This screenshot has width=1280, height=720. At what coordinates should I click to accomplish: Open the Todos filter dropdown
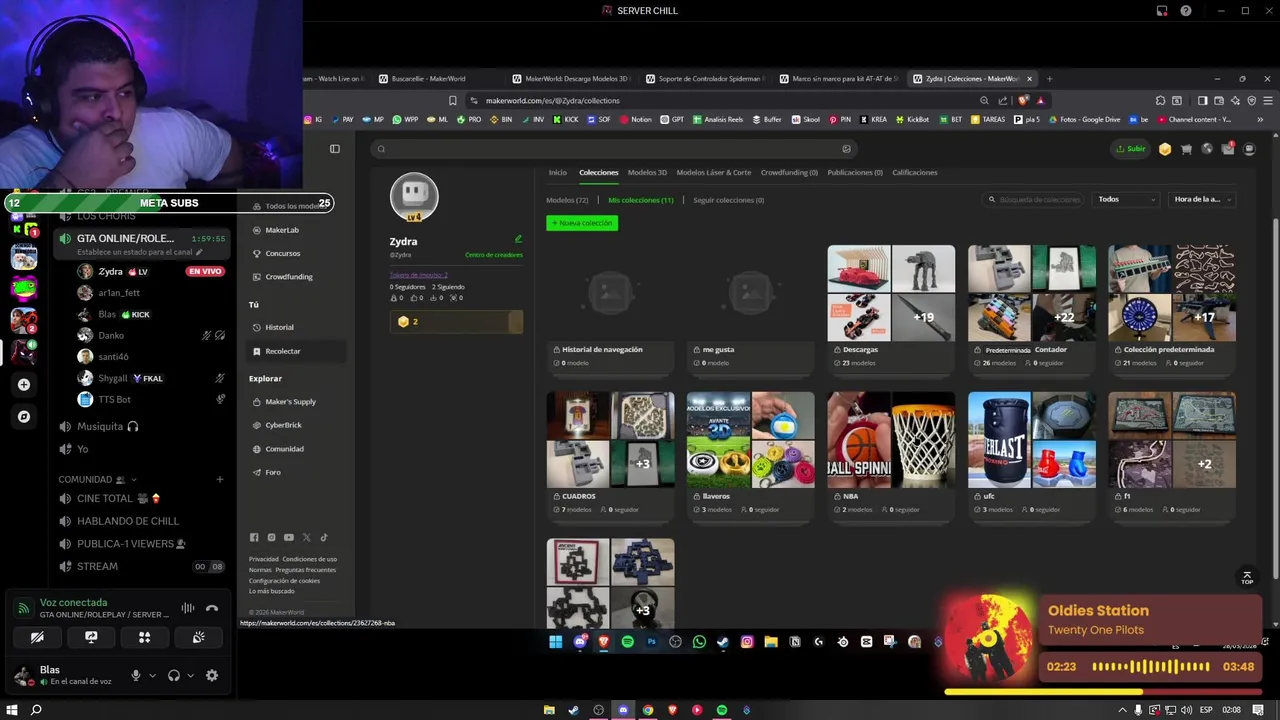[x=1126, y=199]
